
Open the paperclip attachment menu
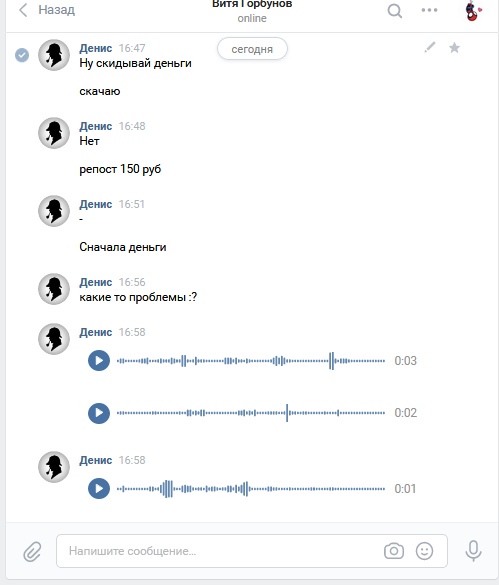(x=32, y=551)
